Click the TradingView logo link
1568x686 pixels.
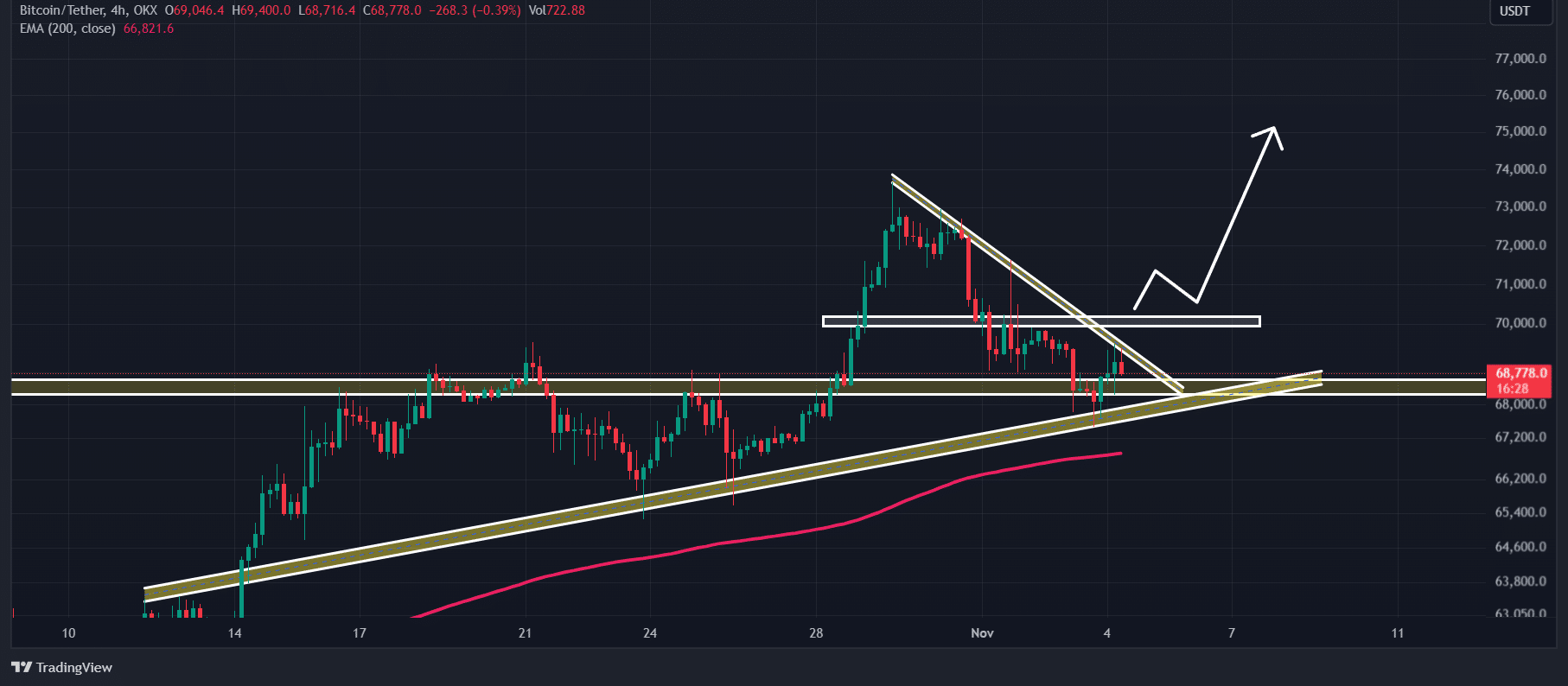point(62,667)
